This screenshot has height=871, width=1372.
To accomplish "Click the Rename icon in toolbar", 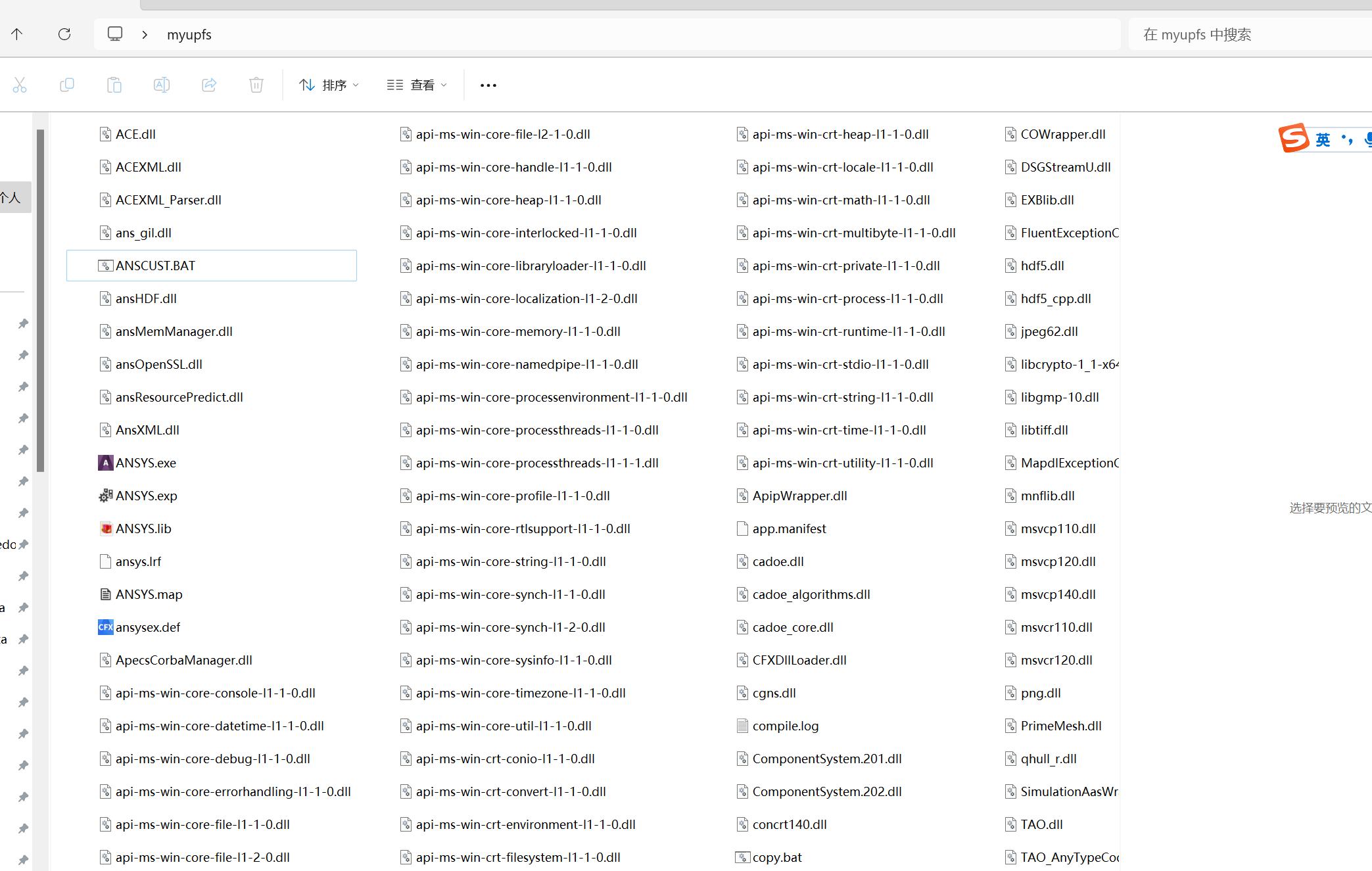I will click(162, 85).
